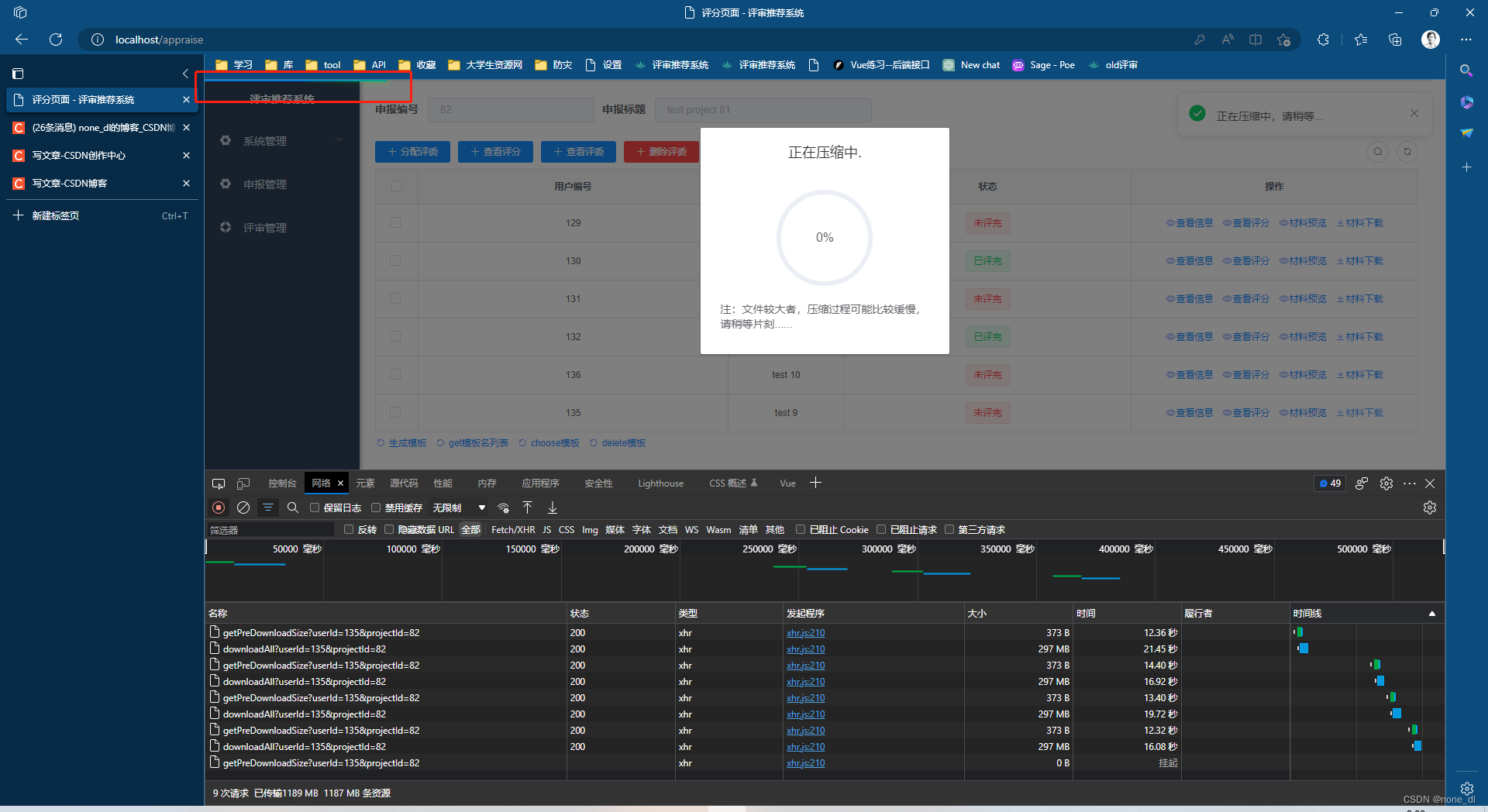Select the inspect element picker icon
The image size is (1488, 812).
(219, 483)
